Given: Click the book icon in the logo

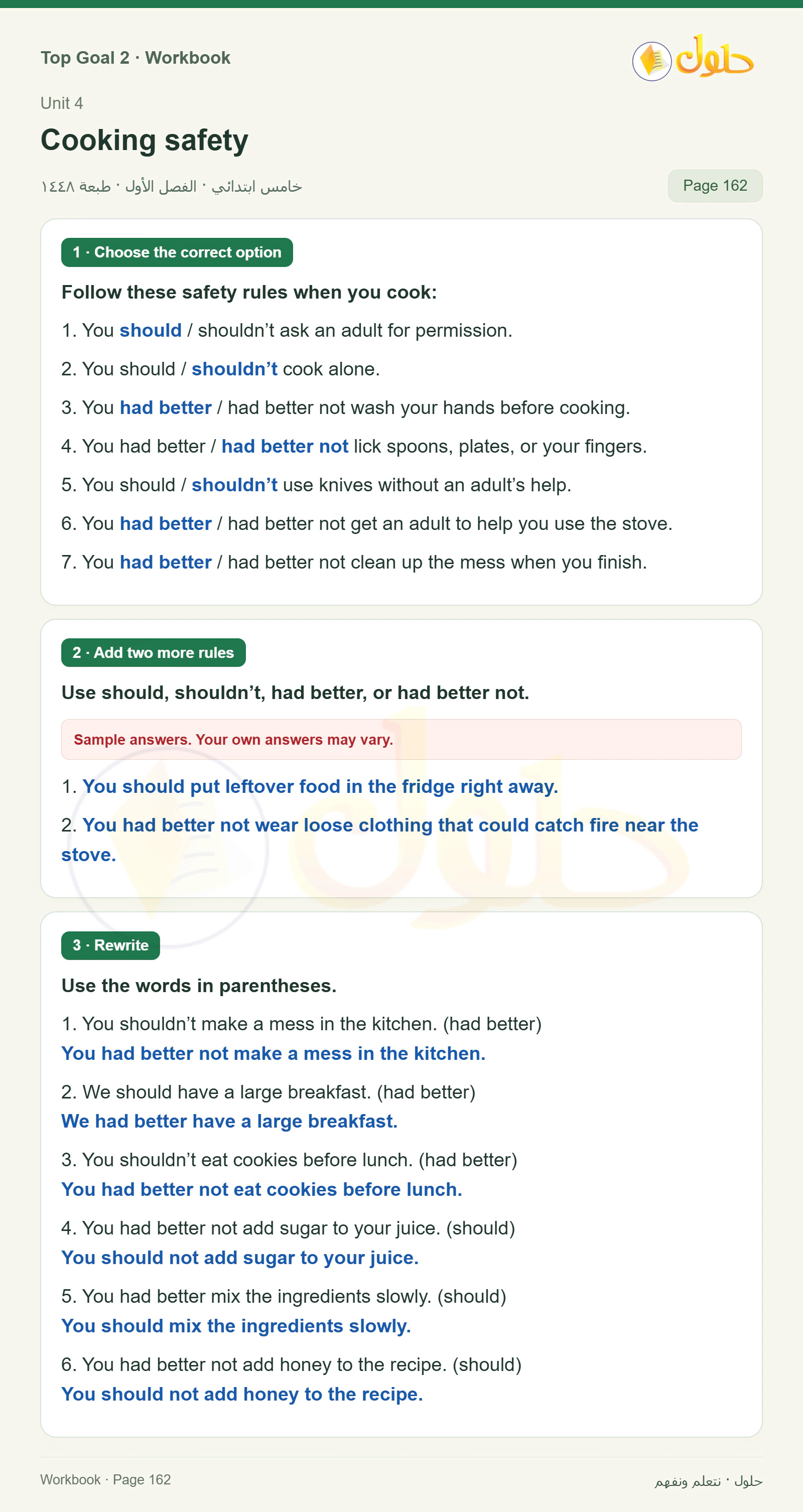Looking at the screenshot, I should [651, 61].
